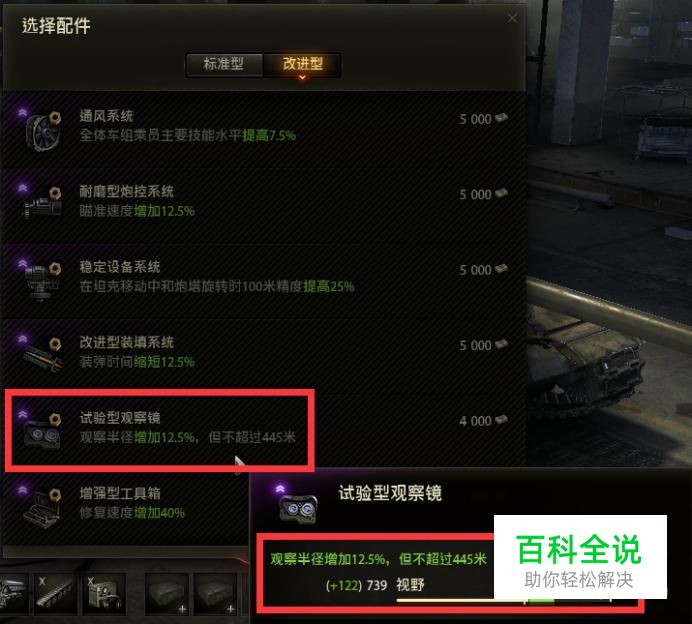This screenshot has width=692, height=624.
Task: Select the 增强型工具箱 list row
Action: (x=126, y=506)
